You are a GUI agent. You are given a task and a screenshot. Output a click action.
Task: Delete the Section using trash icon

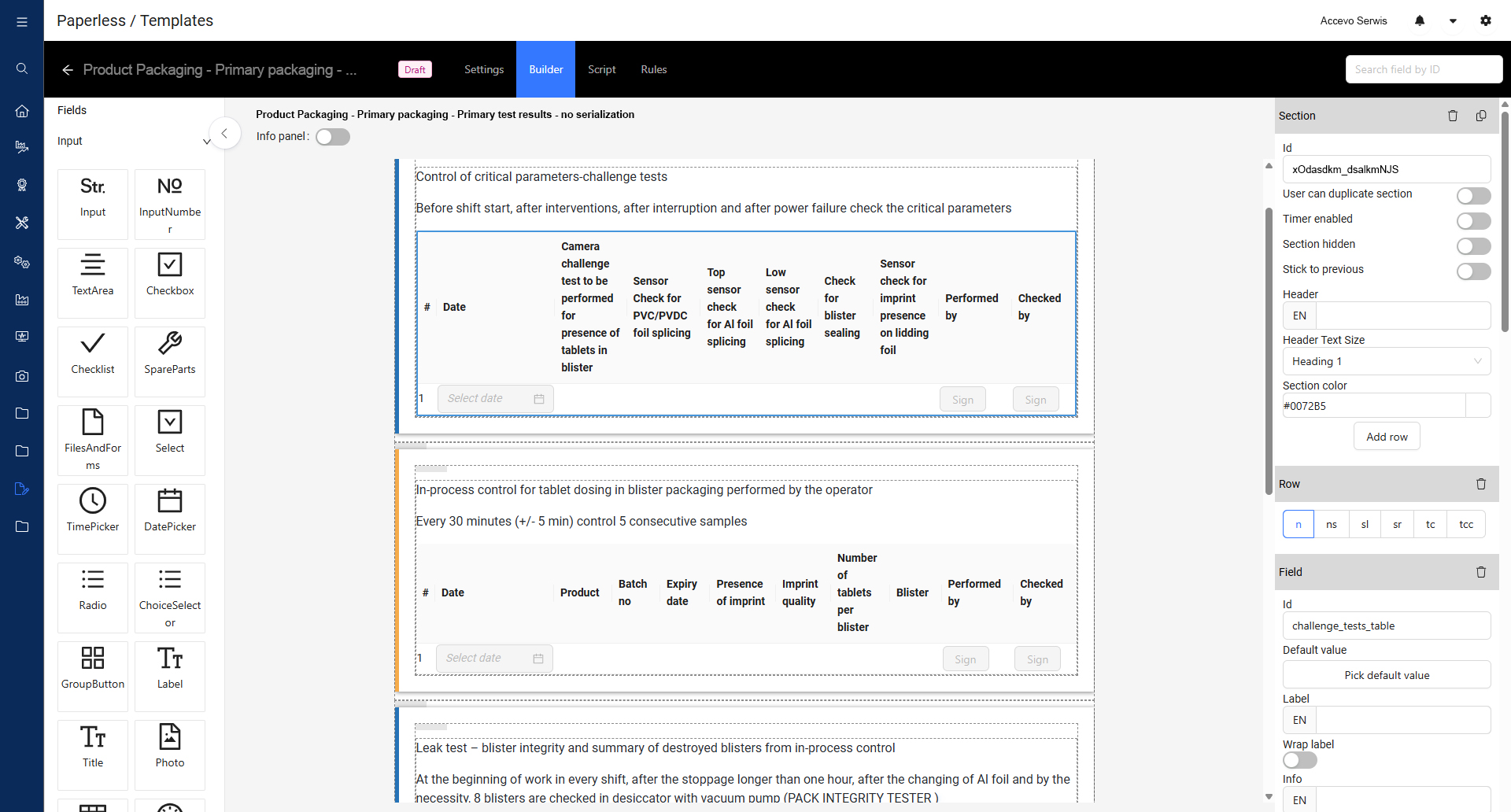1453,116
